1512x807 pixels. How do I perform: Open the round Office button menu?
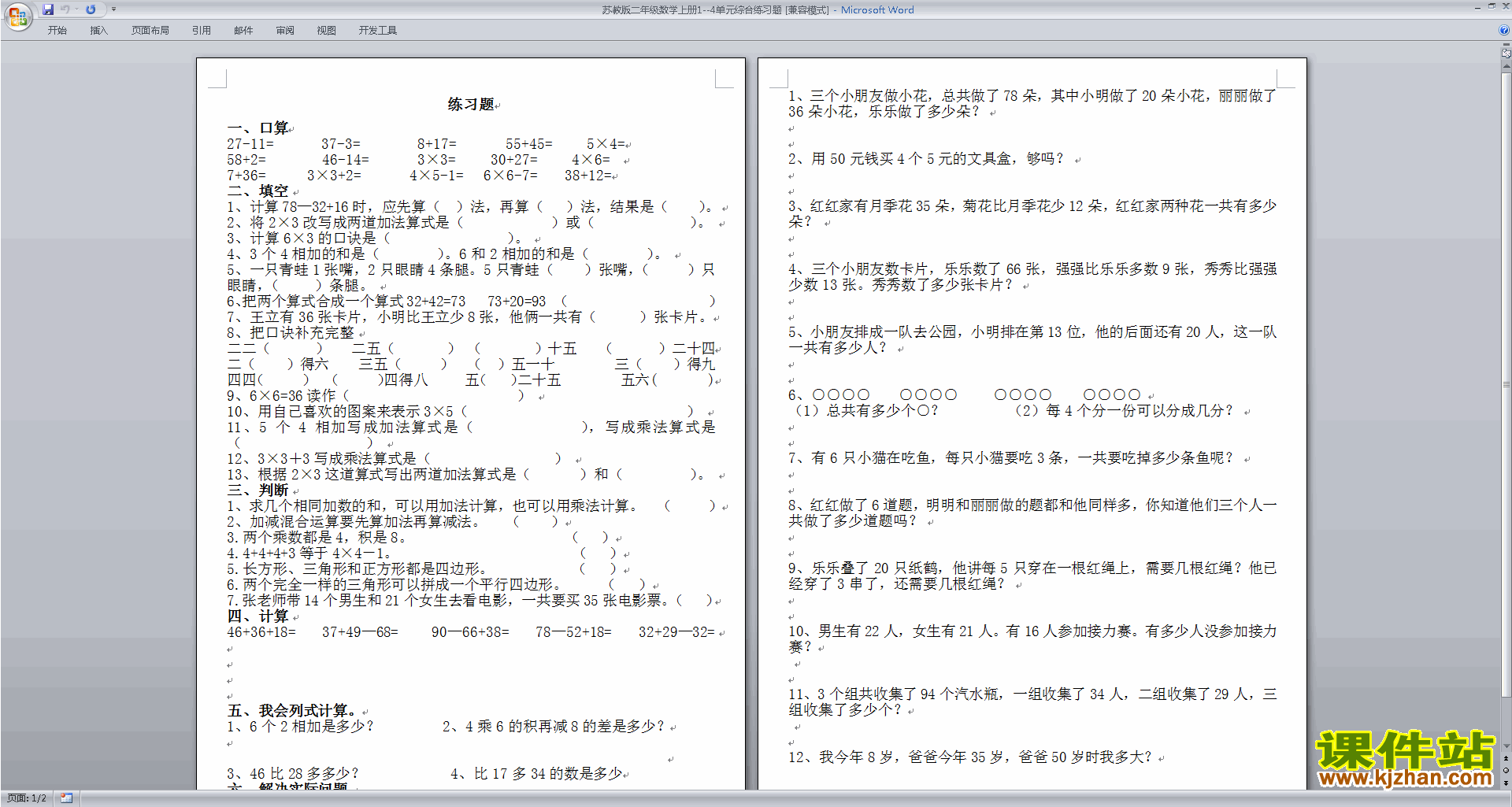[17, 16]
